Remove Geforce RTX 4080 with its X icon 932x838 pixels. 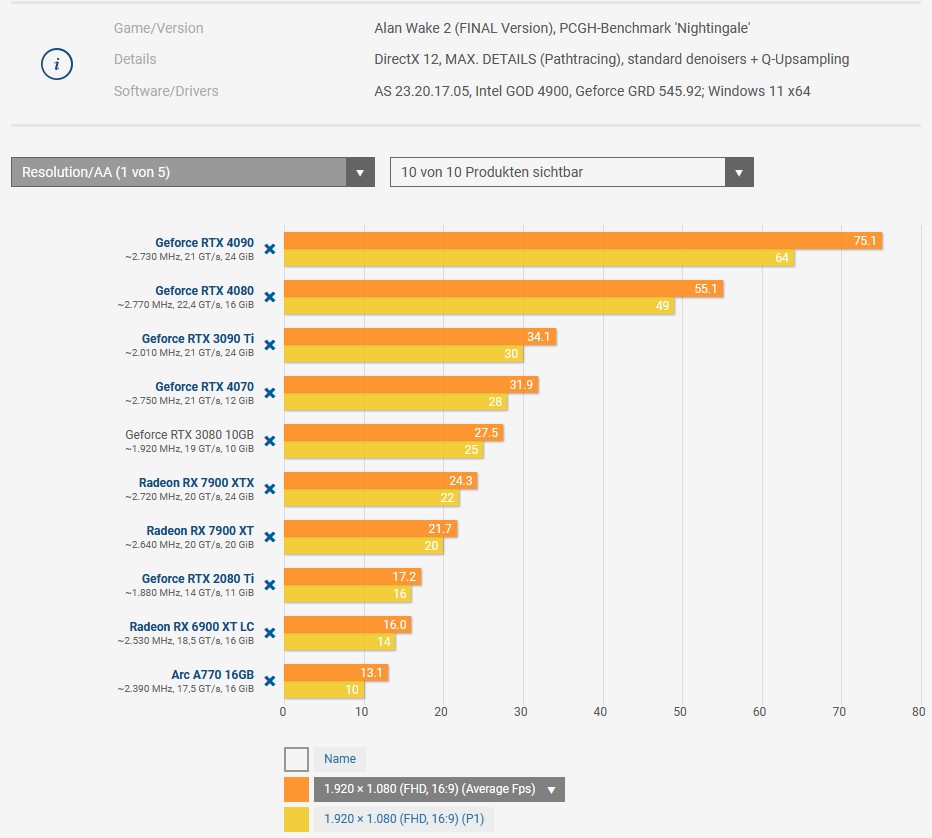coord(270,297)
